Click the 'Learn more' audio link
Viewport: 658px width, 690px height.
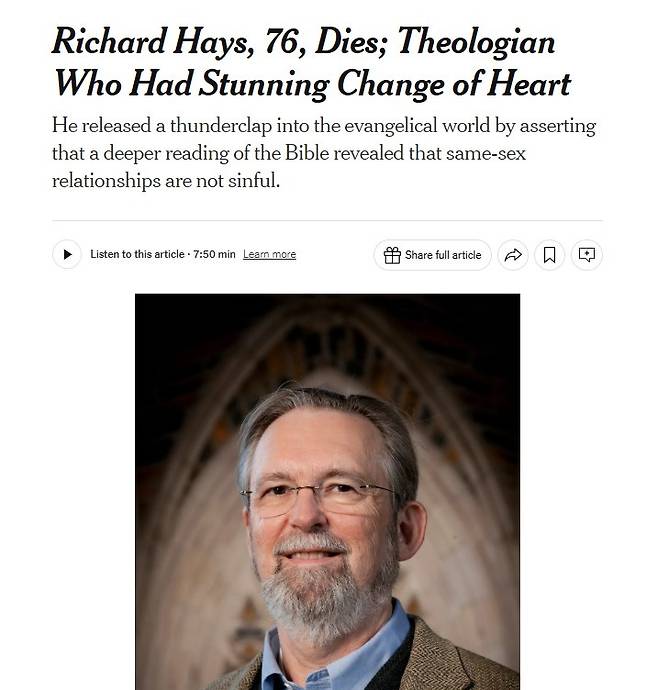(269, 255)
